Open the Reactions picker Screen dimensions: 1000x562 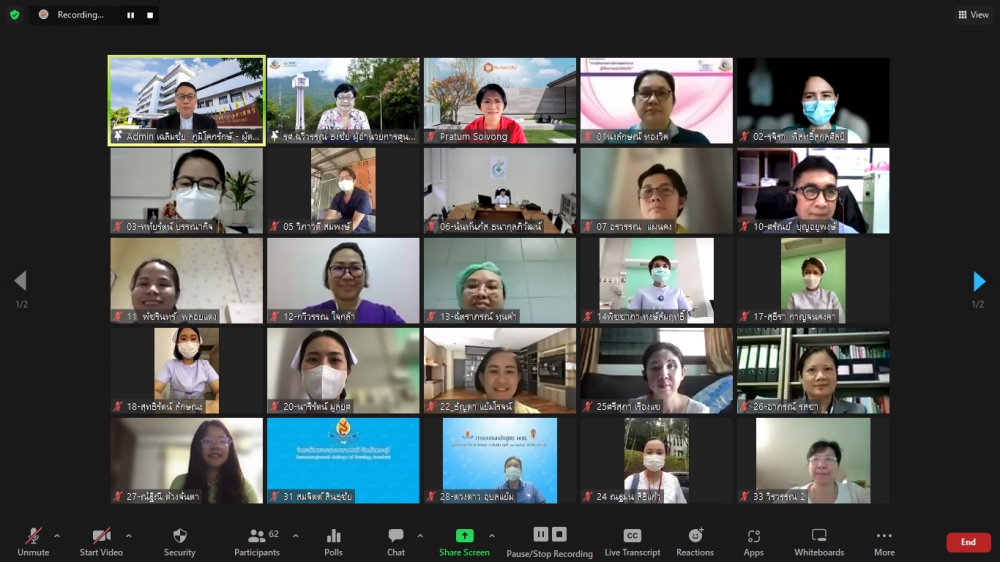(695, 541)
